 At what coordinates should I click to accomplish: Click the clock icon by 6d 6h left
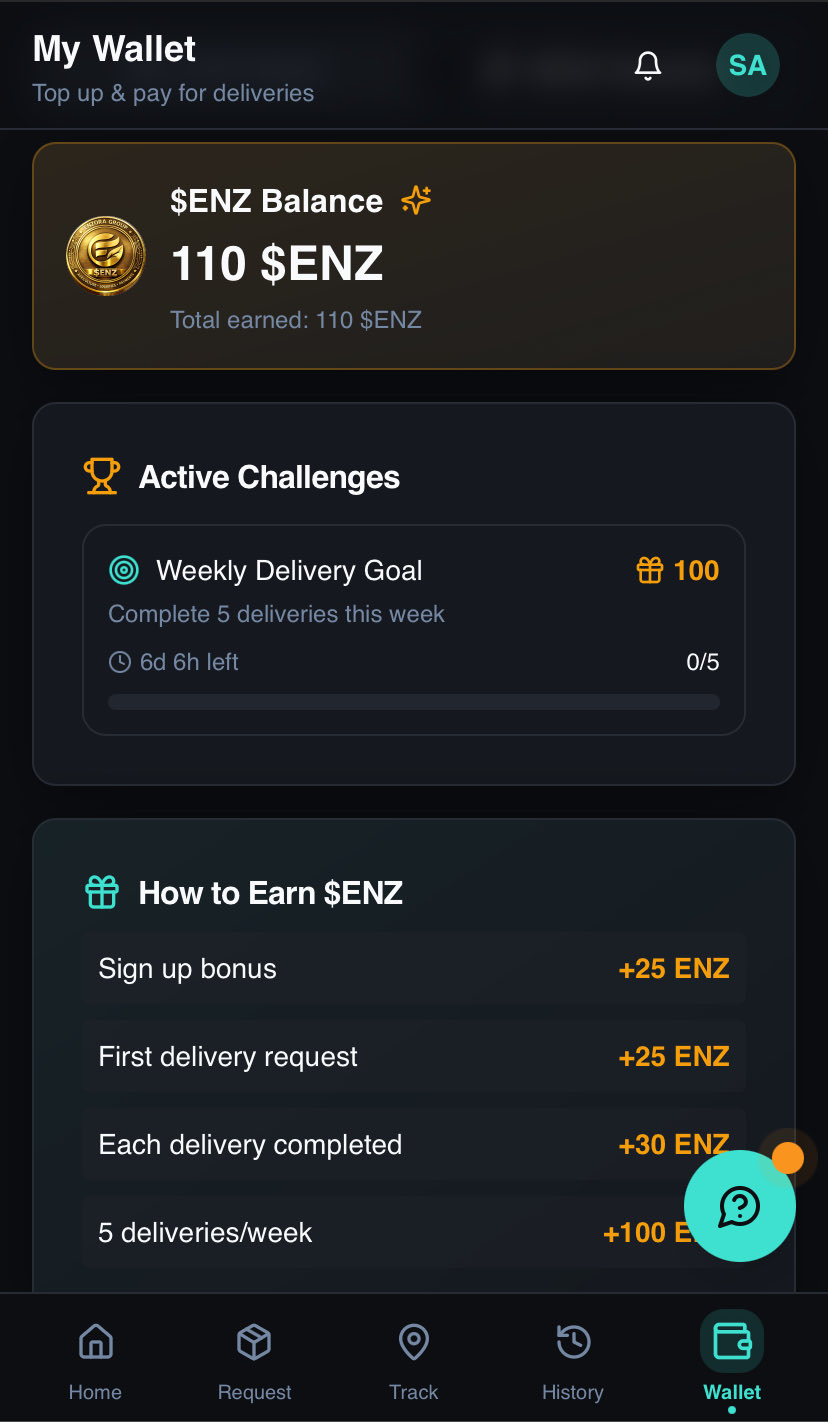pos(119,662)
